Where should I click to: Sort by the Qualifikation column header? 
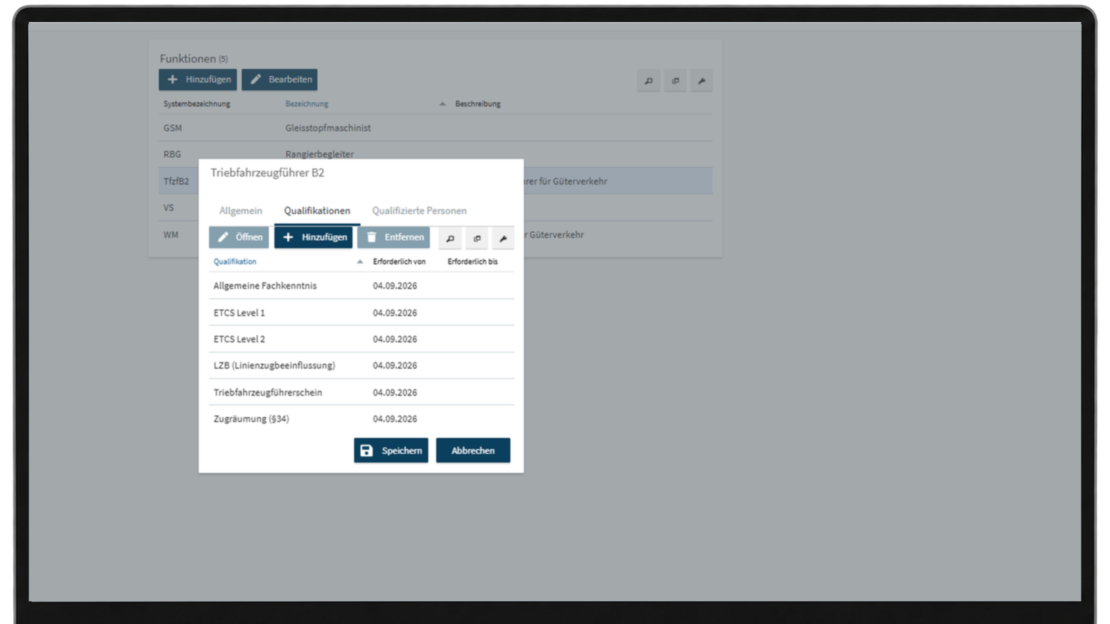235,261
